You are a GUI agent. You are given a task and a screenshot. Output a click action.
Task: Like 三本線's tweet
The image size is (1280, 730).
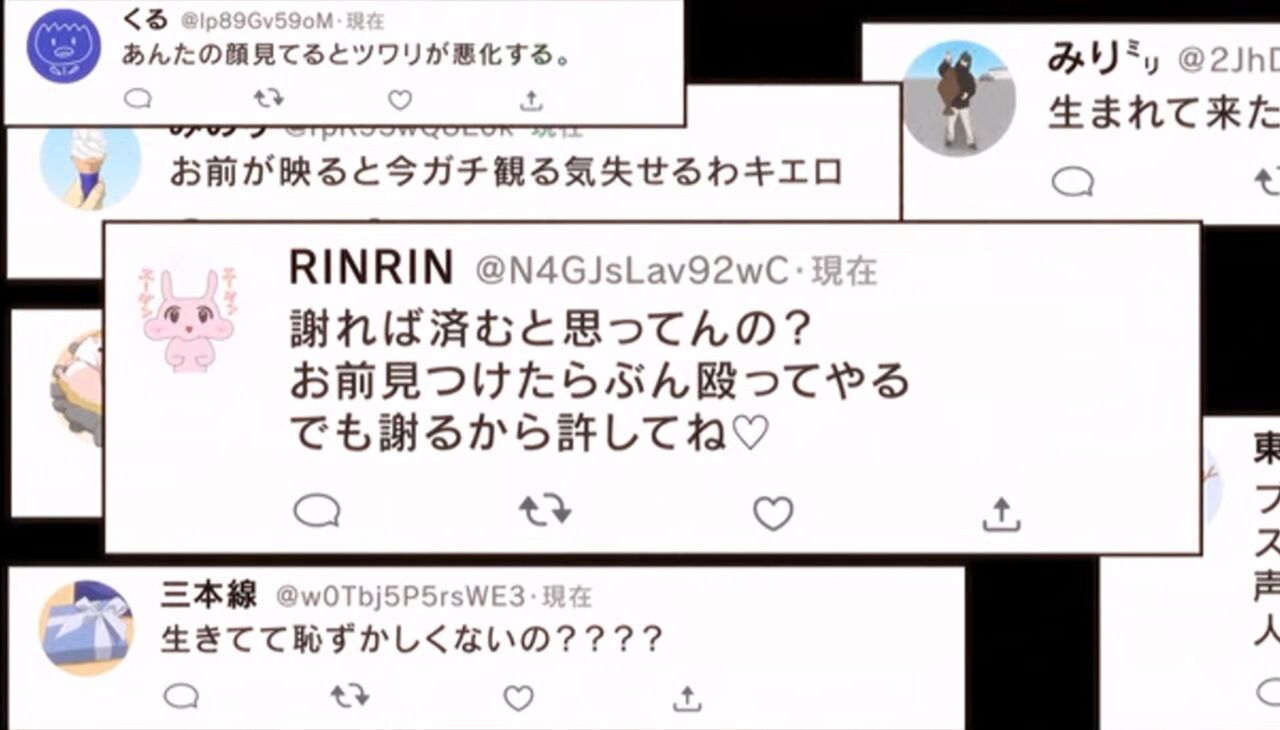518,698
